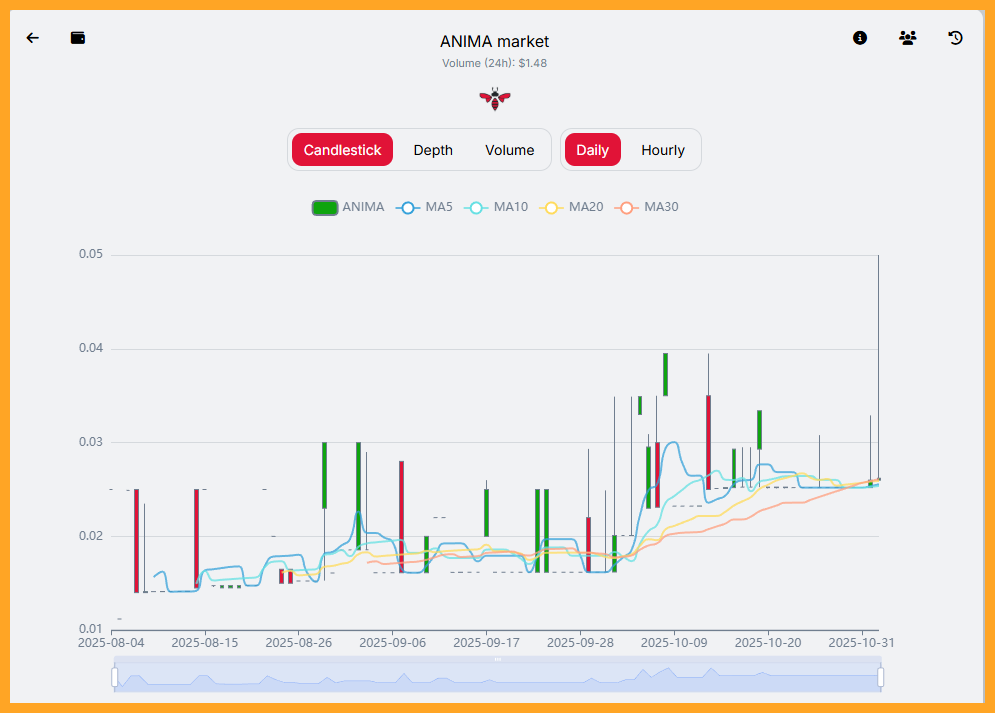The image size is (995, 713).
Task: Hide the MA30 line
Action: click(x=647, y=207)
